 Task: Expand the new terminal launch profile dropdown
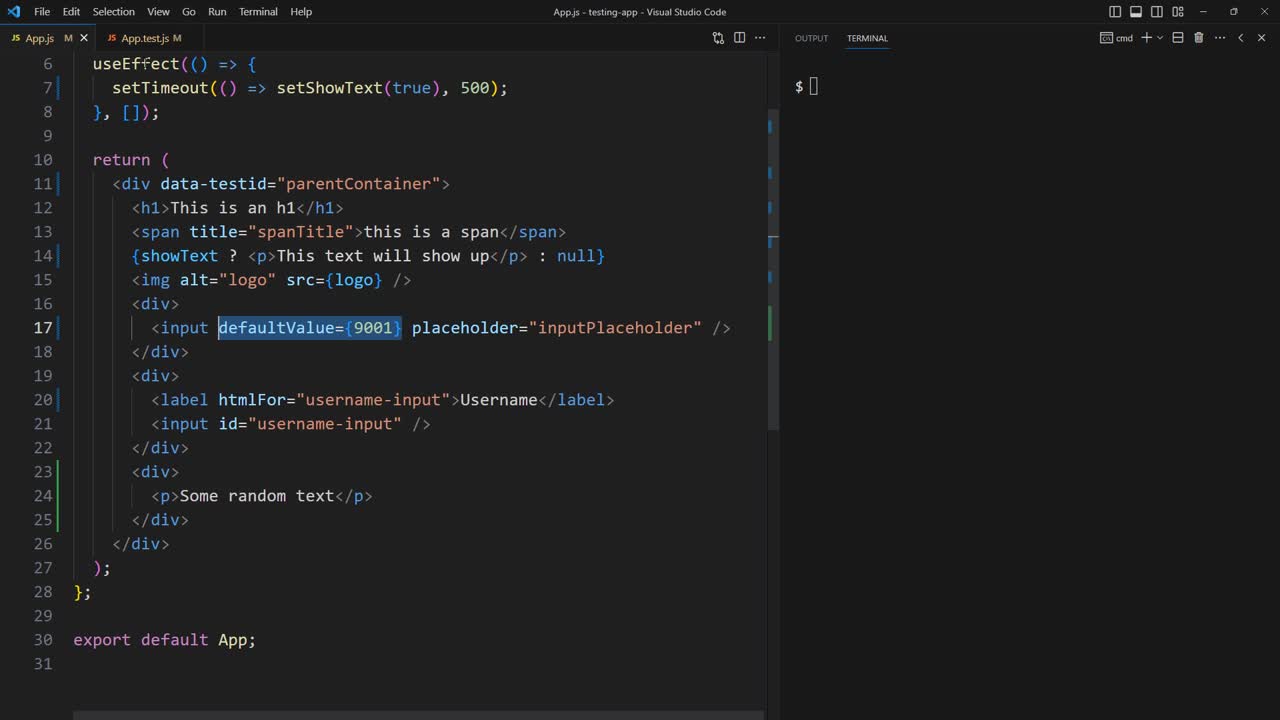pyautogui.click(x=1160, y=38)
